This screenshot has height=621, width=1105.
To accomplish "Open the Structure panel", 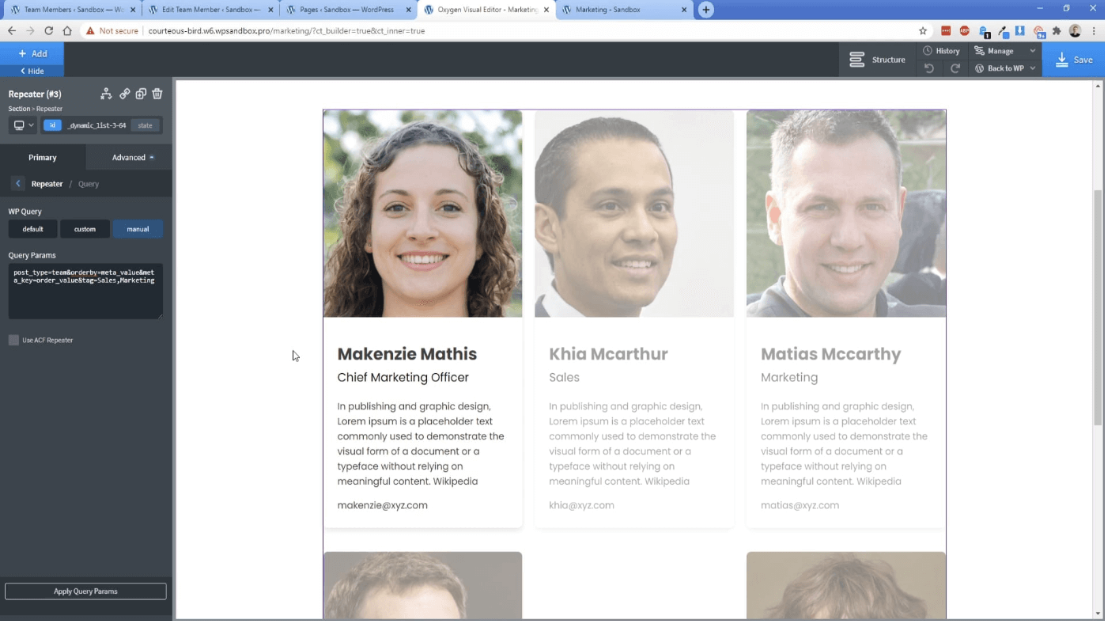I will coord(877,60).
